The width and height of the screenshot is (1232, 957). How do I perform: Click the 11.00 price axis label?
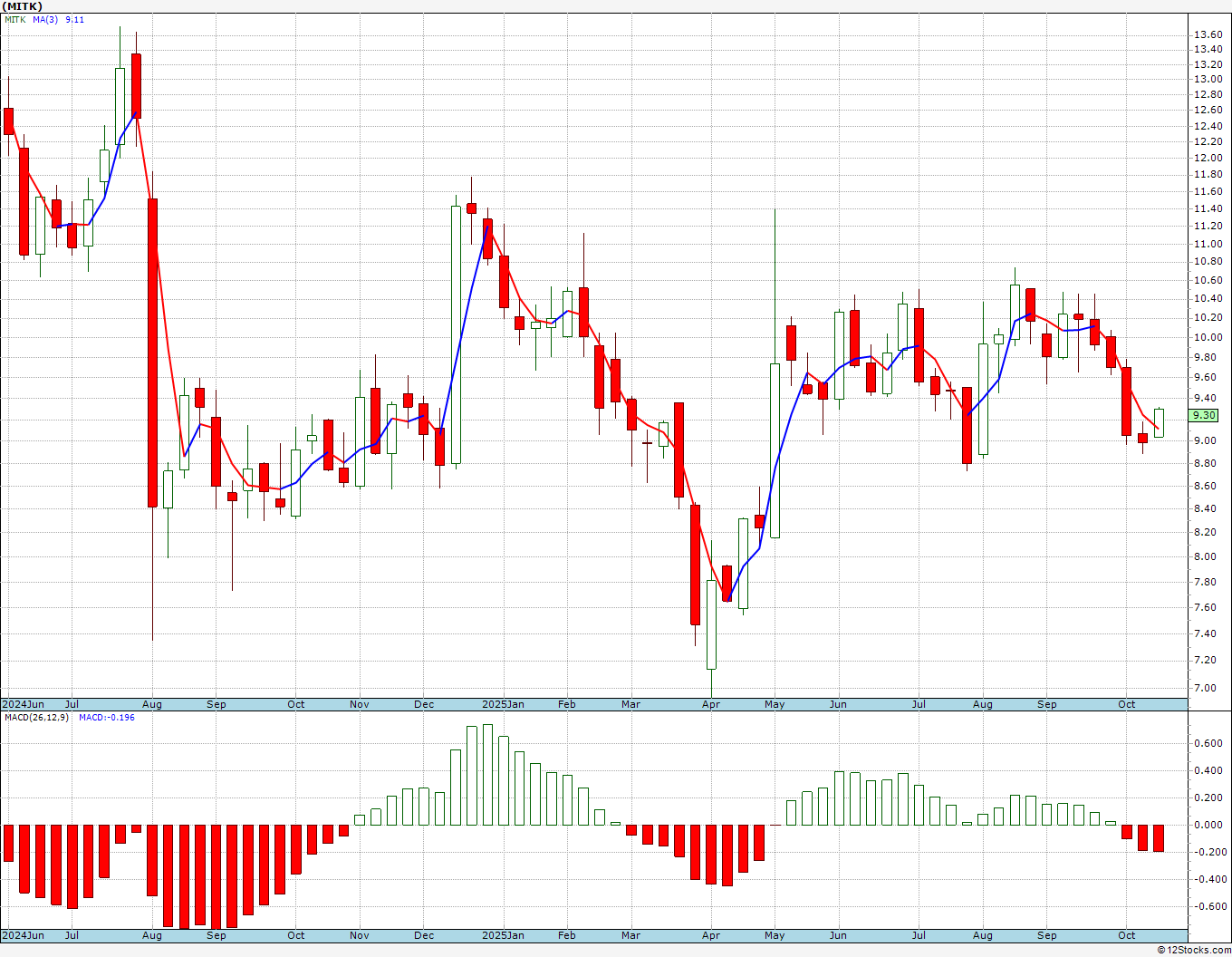[x=1208, y=244]
